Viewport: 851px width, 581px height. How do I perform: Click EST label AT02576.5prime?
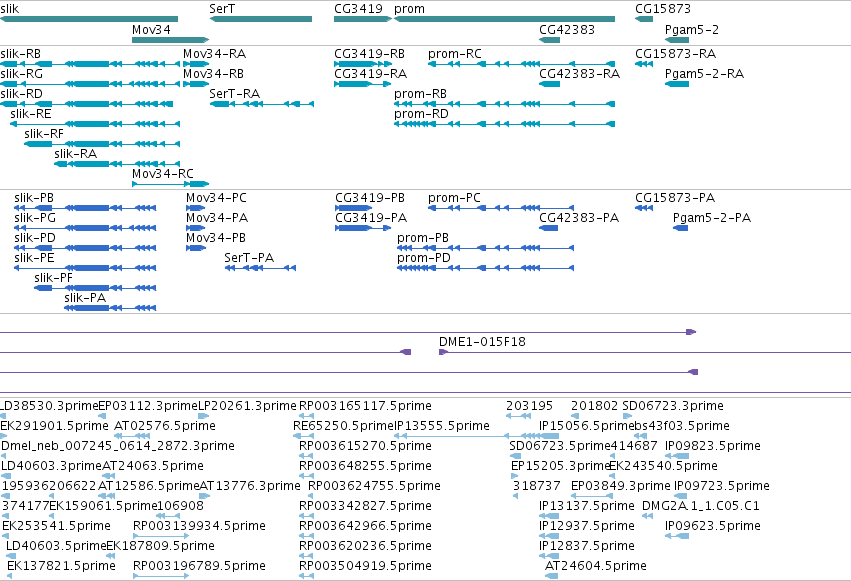coord(164,426)
